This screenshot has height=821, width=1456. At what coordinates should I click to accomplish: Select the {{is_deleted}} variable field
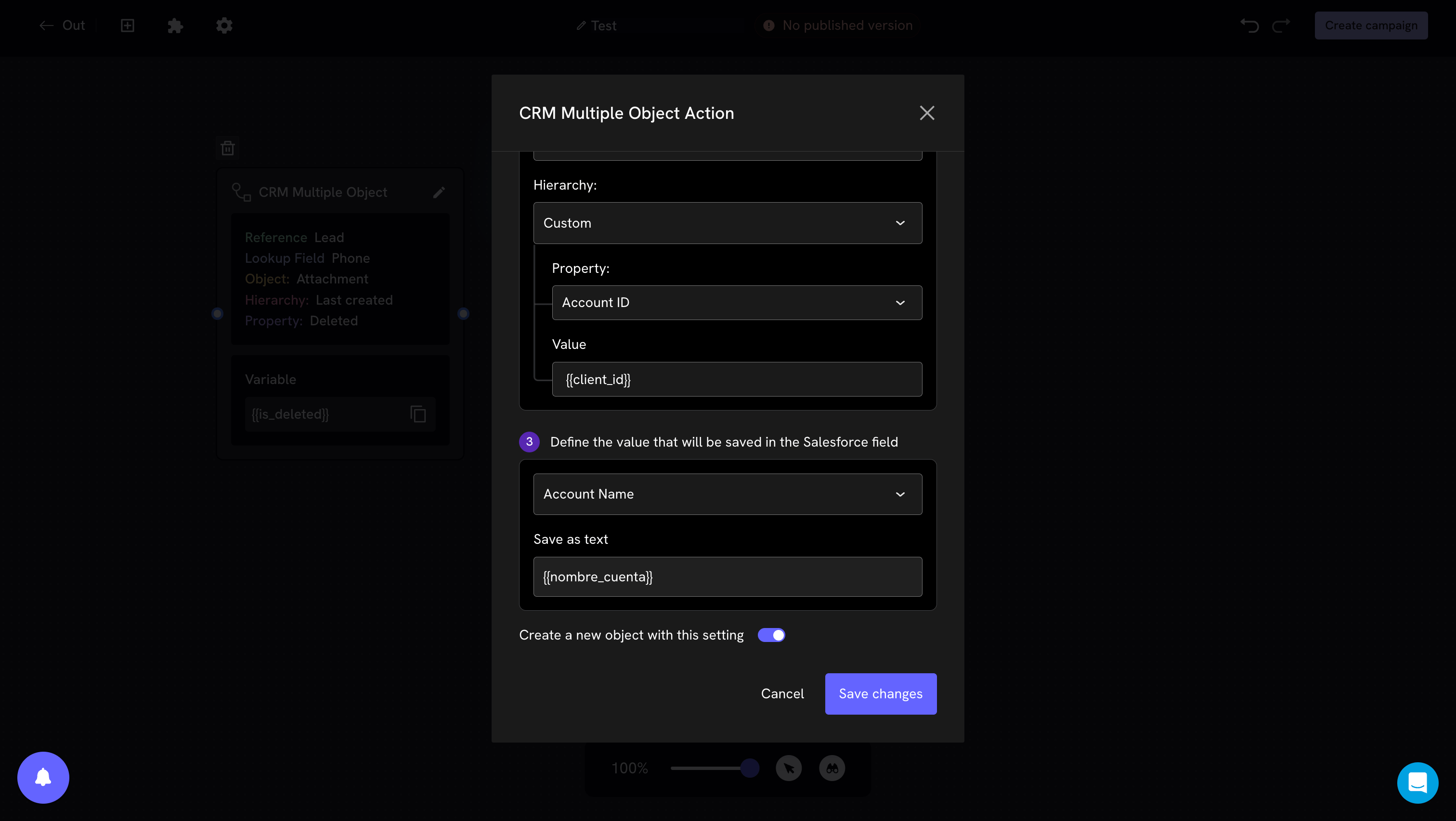[340, 414]
